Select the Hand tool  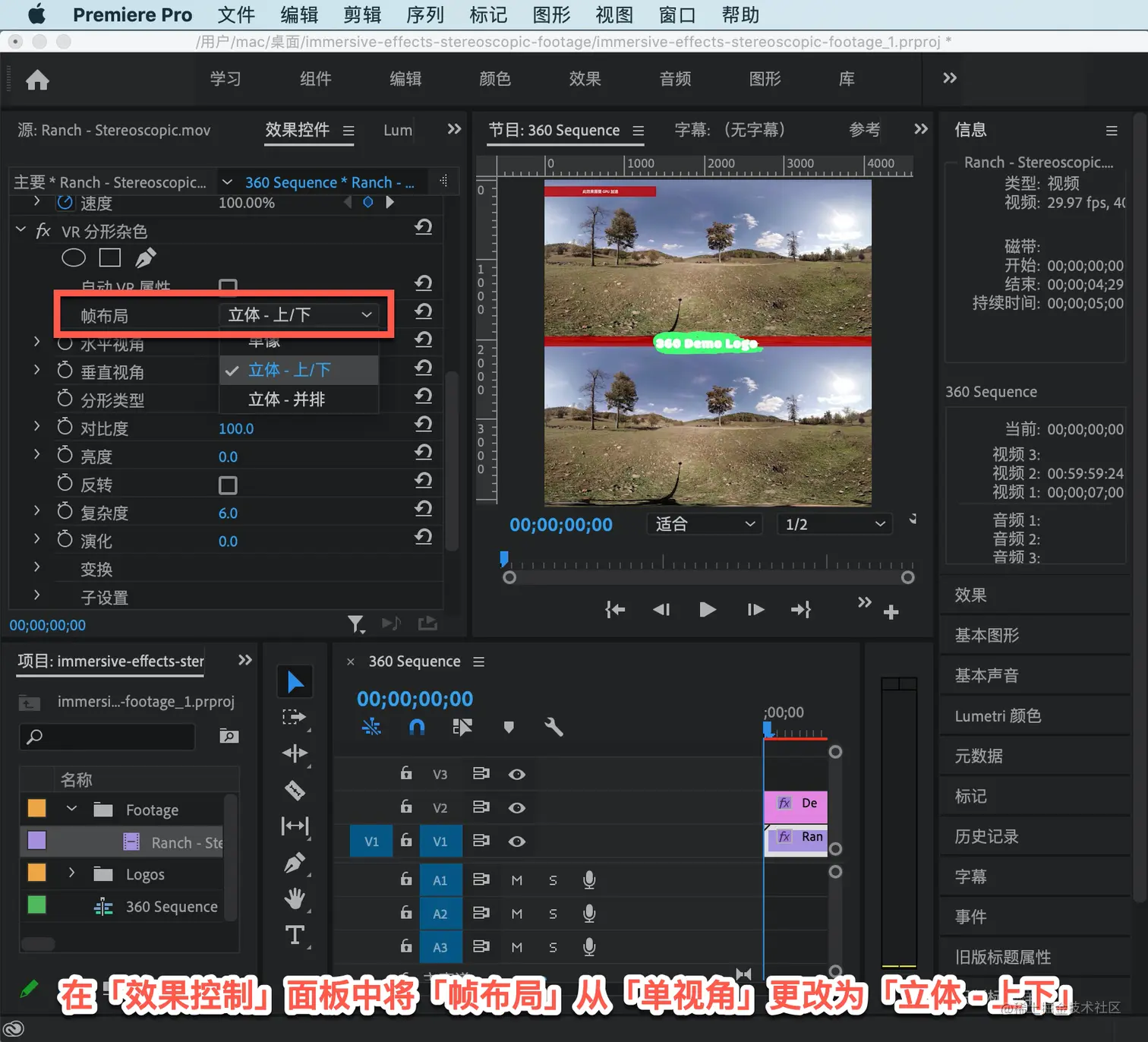tap(295, 898)
